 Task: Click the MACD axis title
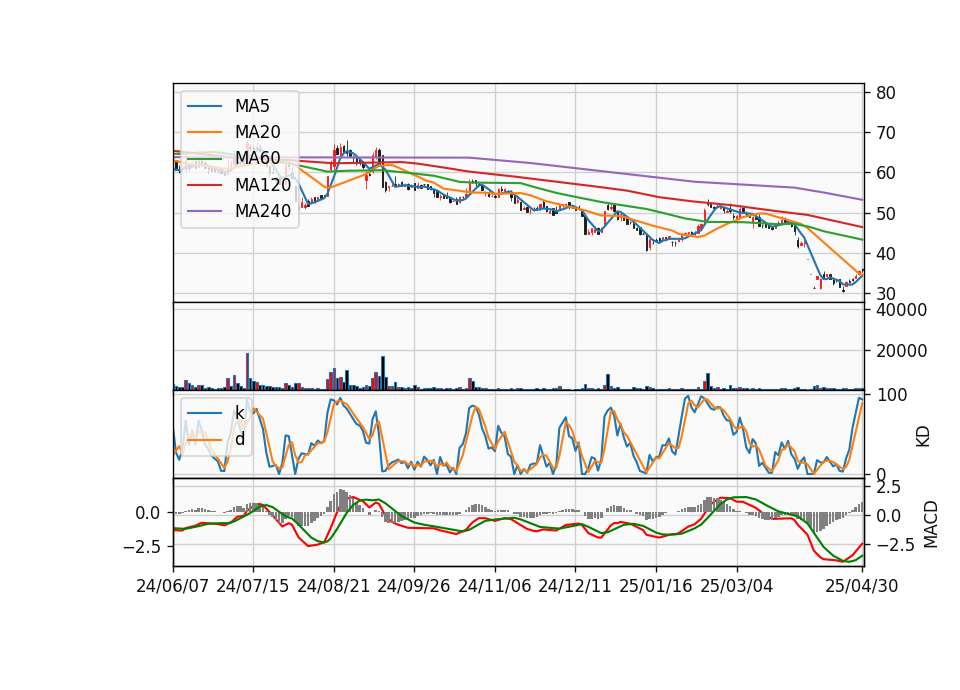point(931,524)
